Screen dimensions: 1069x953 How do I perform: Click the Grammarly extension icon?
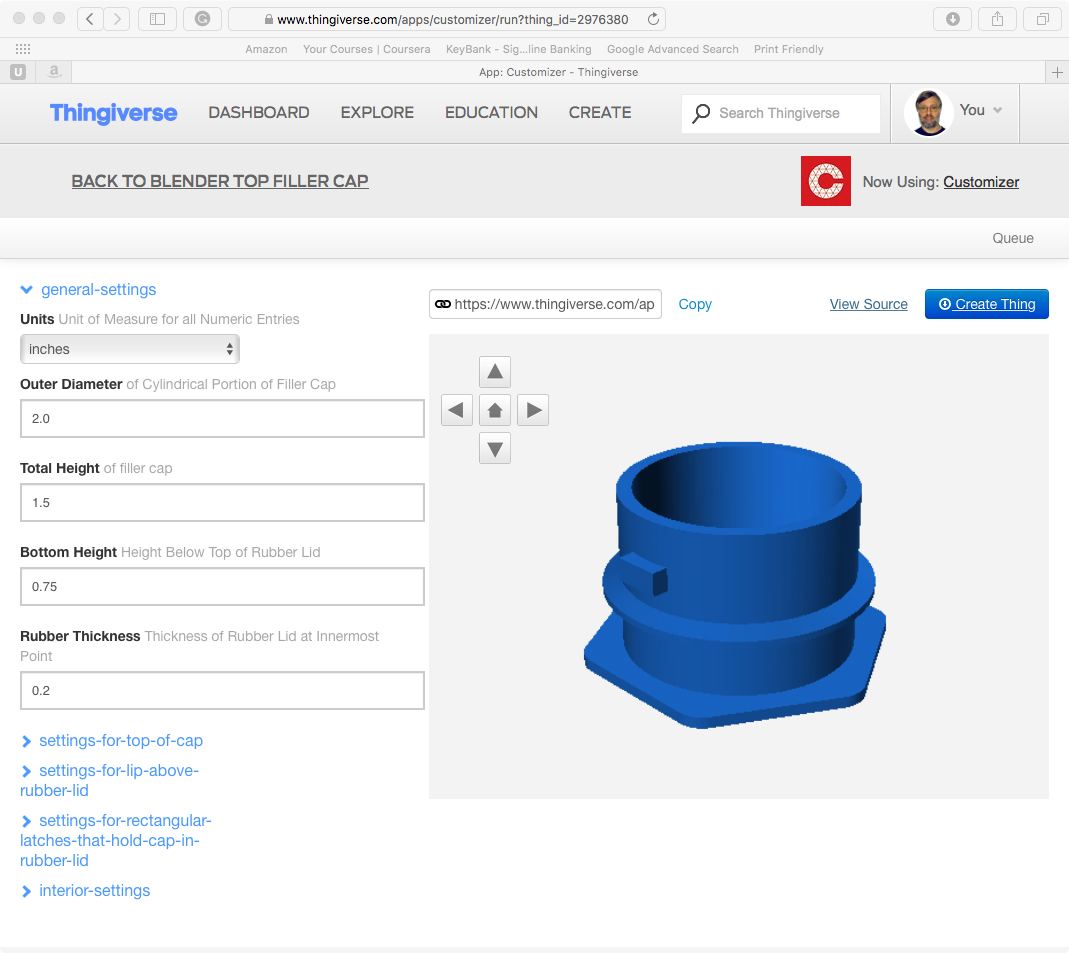point(202,19)
